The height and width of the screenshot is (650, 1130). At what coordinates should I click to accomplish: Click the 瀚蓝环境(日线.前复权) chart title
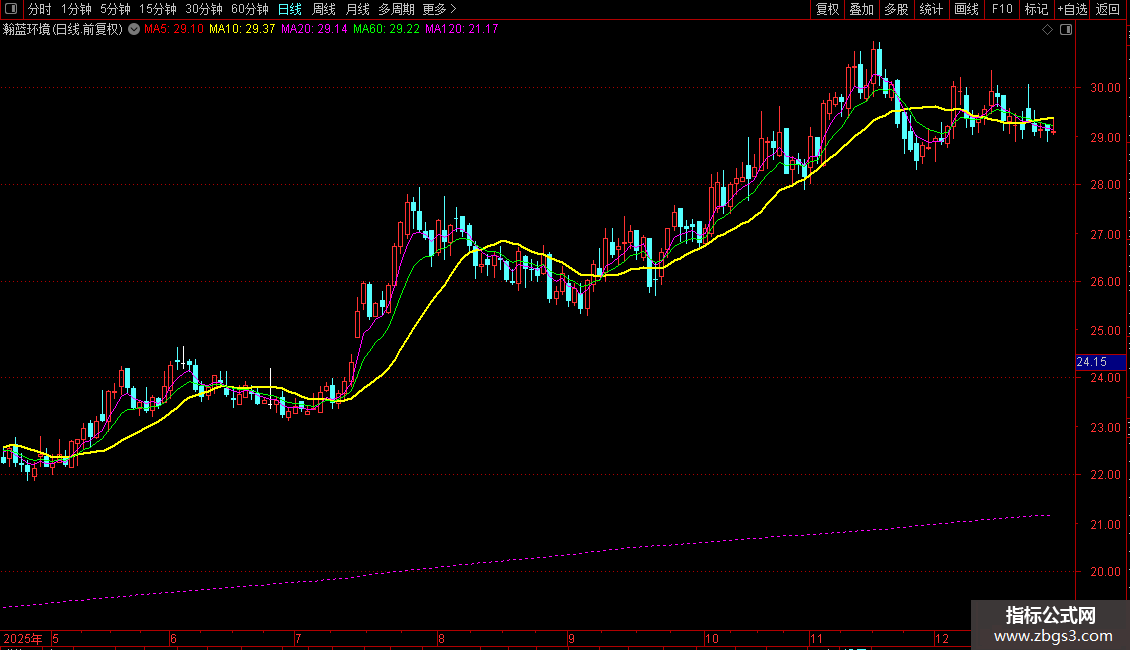coord(63,29)
